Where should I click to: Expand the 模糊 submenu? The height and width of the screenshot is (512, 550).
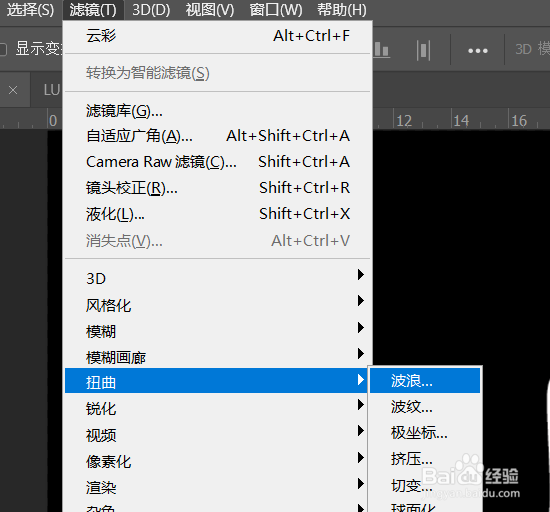coord(217,331)
